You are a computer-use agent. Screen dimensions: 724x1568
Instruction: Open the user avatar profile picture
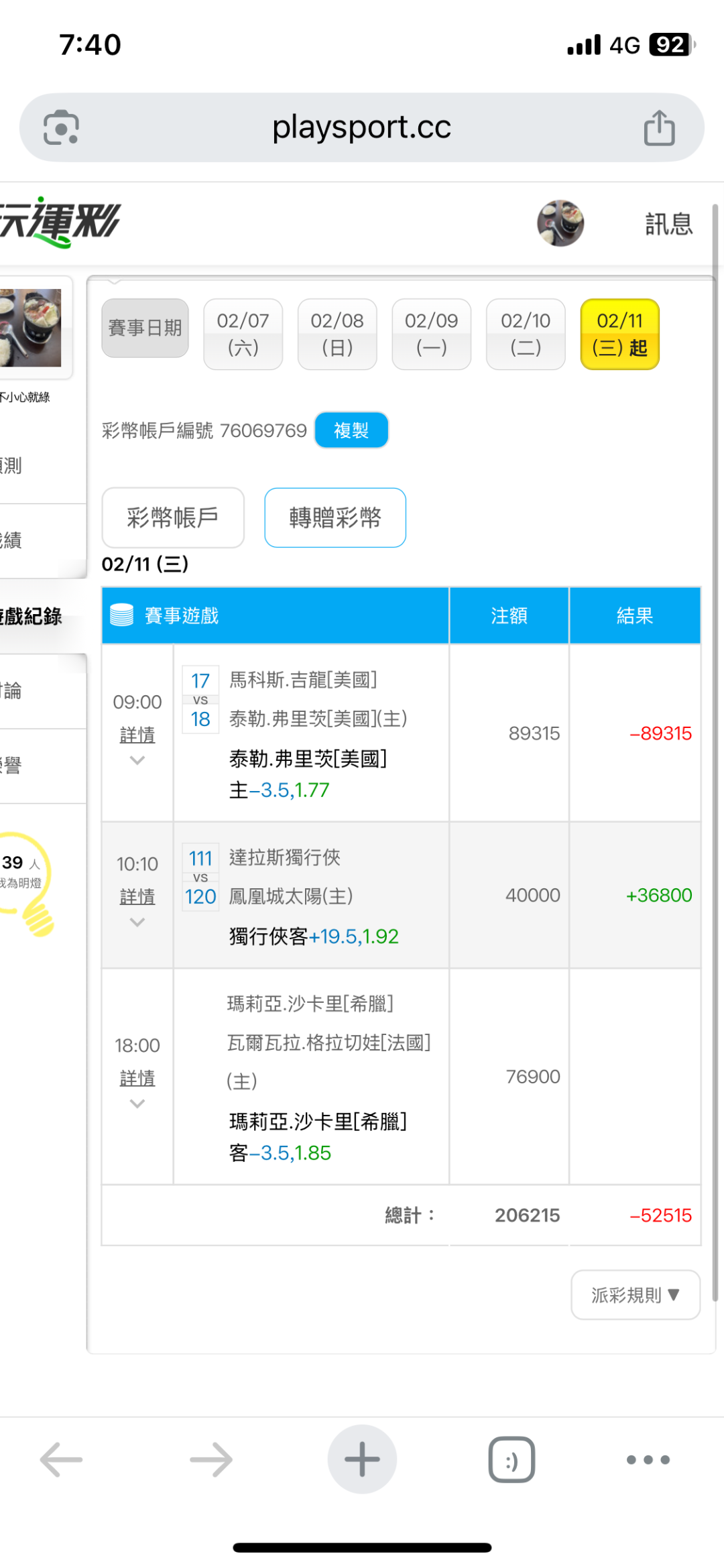[560, 223]
